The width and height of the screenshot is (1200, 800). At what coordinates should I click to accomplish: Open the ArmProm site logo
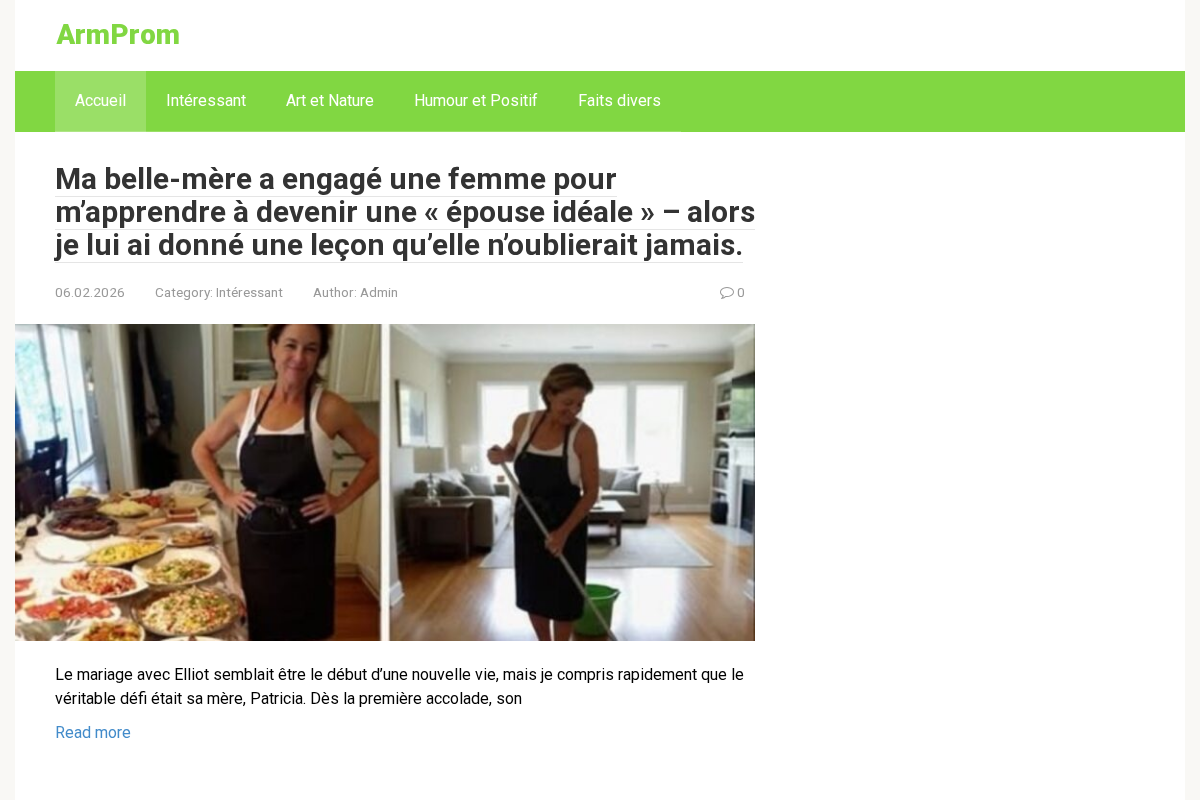[118, 35]
